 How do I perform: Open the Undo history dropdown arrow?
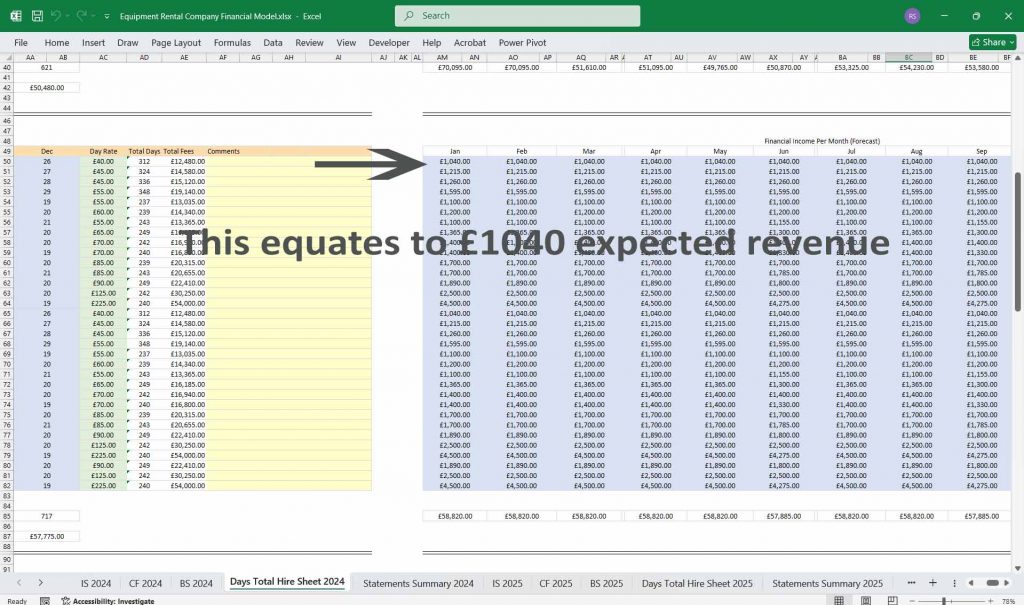(x=69, y=15)
